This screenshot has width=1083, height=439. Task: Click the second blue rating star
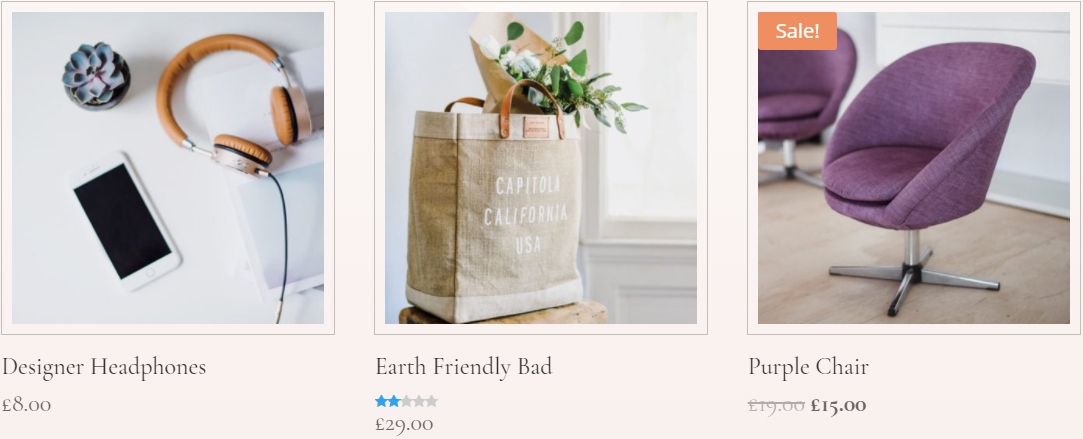pos(394,401)
